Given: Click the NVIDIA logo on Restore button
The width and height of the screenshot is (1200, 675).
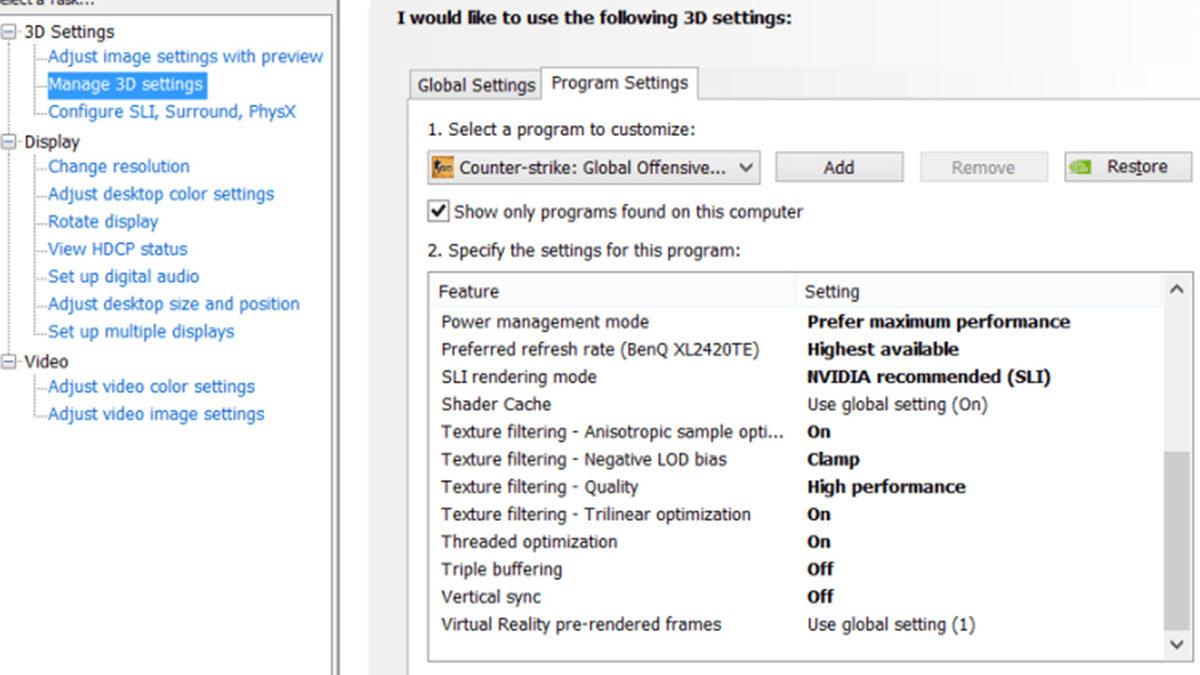Looking at the screenshot, I should pyautogui.click(x=1080, y=168).
